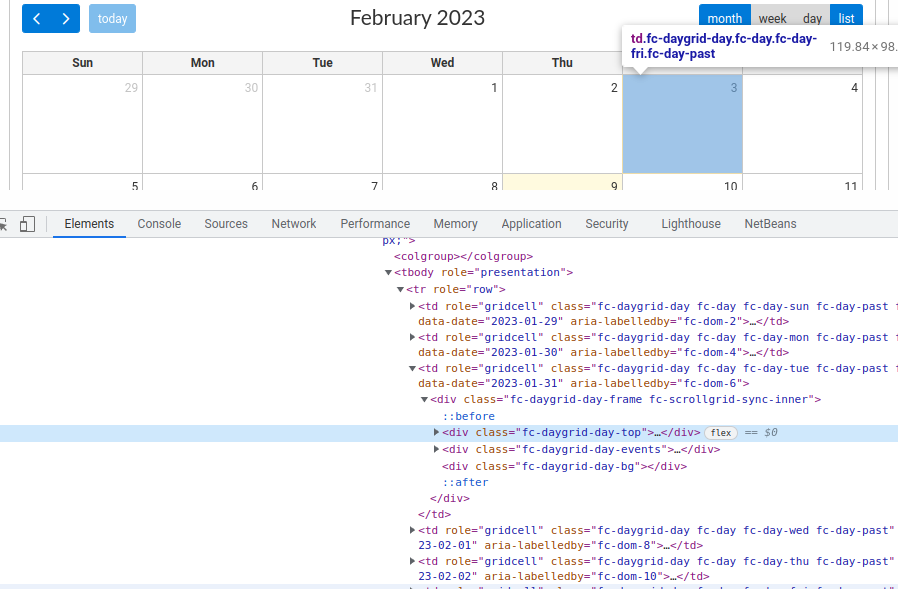
Task: Select the inspect element tool in DevTools
Action: click(x=6, y=223)
